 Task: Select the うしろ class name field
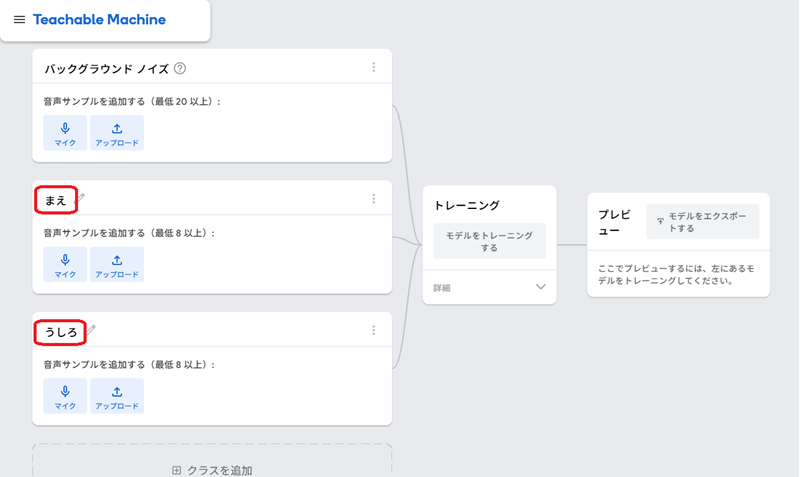pyautogui.click(x=61, y=332)
